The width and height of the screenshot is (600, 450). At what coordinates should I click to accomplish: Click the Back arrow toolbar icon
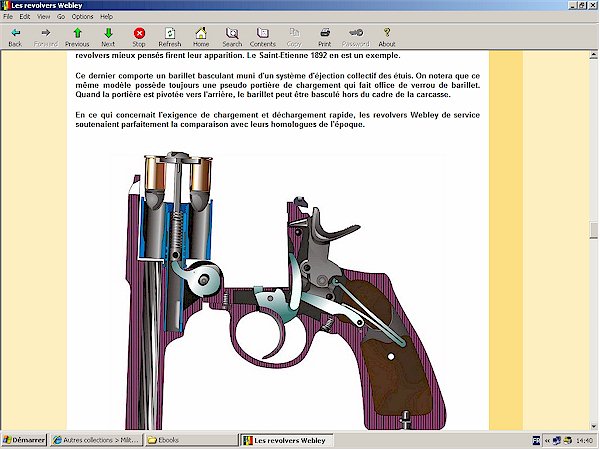[x=15, y=33]
